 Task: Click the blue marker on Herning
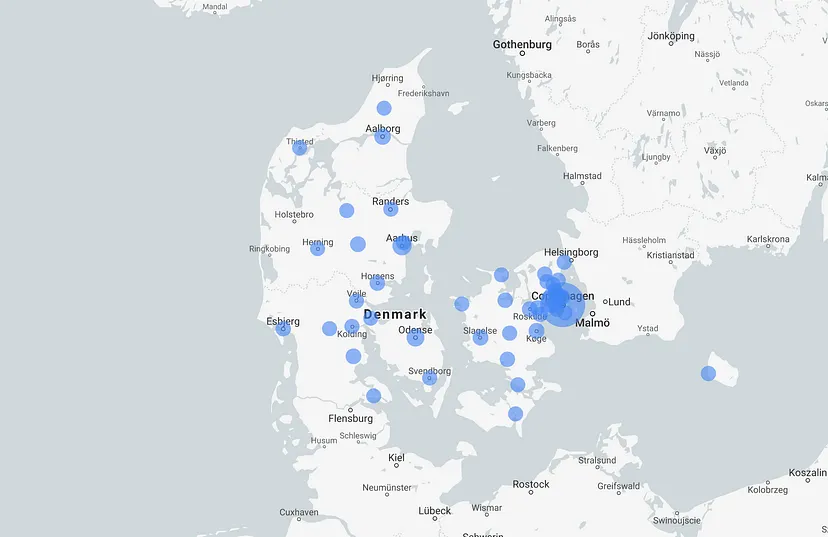pos(317,248)
